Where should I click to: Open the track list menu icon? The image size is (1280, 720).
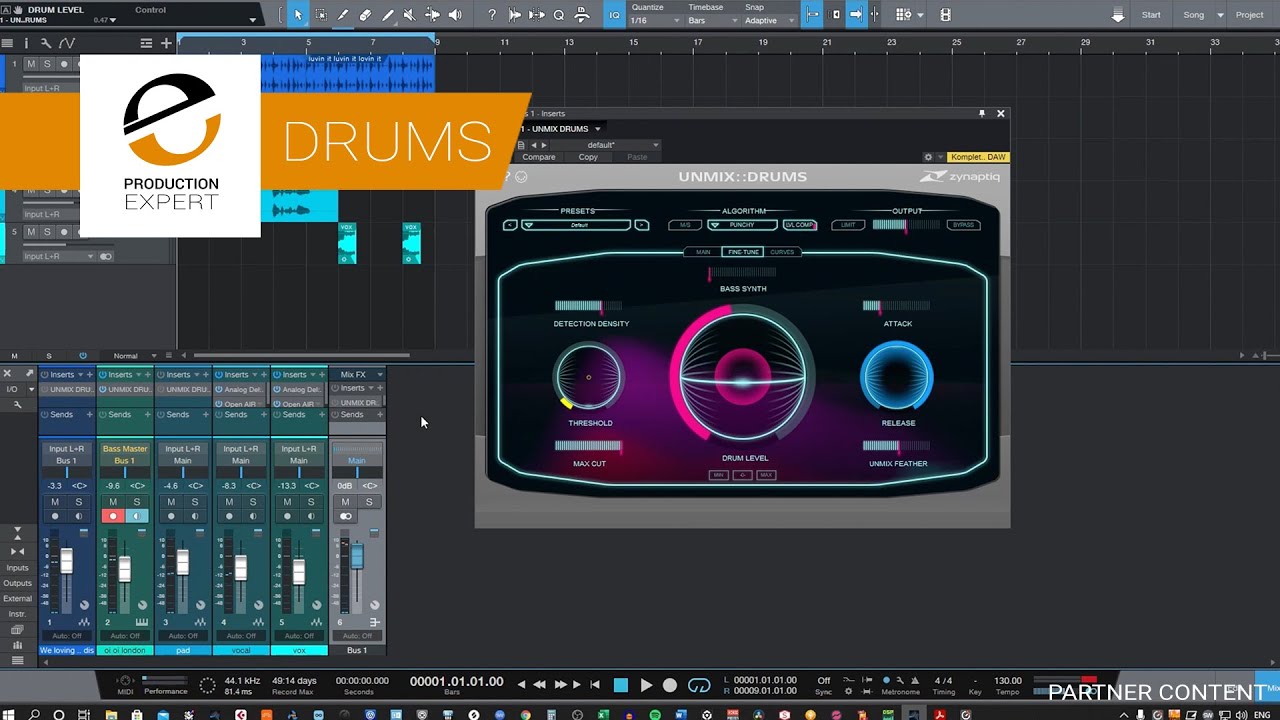click(x=8, y=43)
